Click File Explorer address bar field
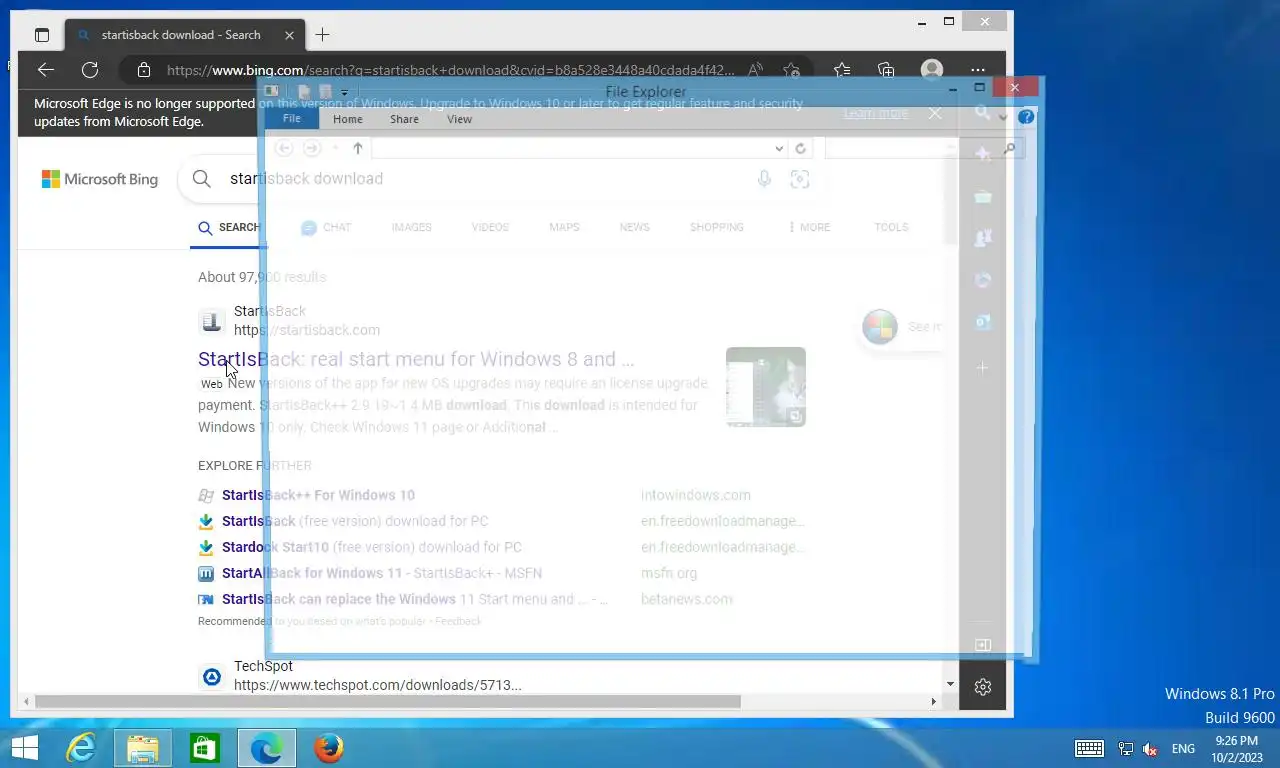 point(571,148)
